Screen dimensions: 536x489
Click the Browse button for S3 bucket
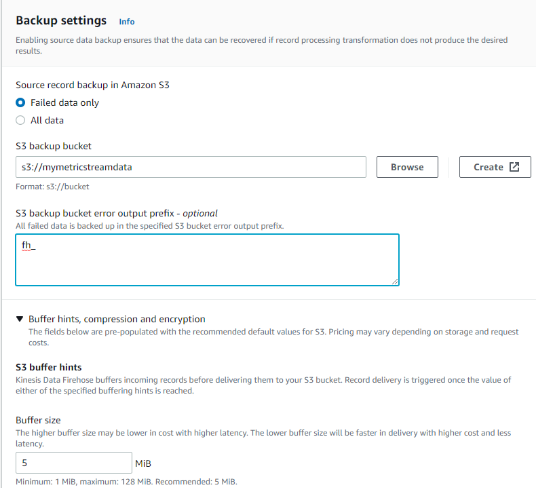407,167
